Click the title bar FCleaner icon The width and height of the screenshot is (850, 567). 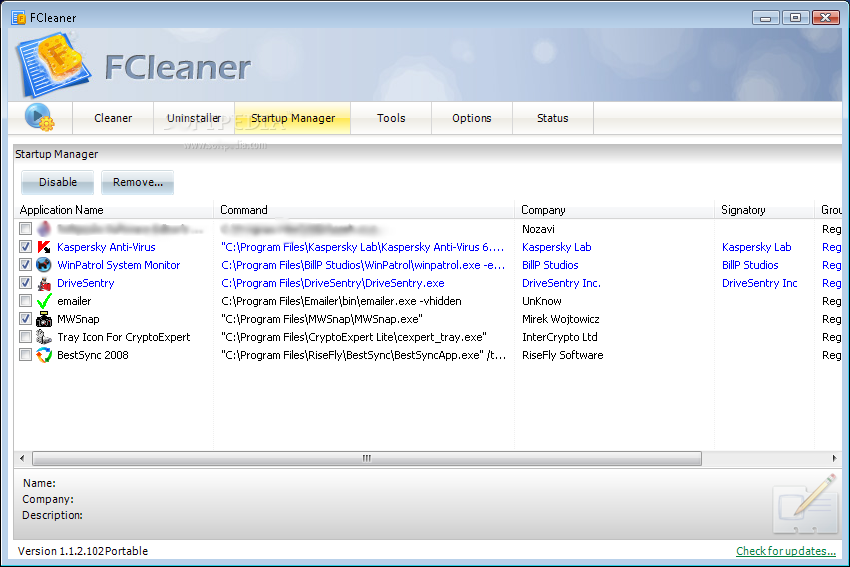[18, 17]
